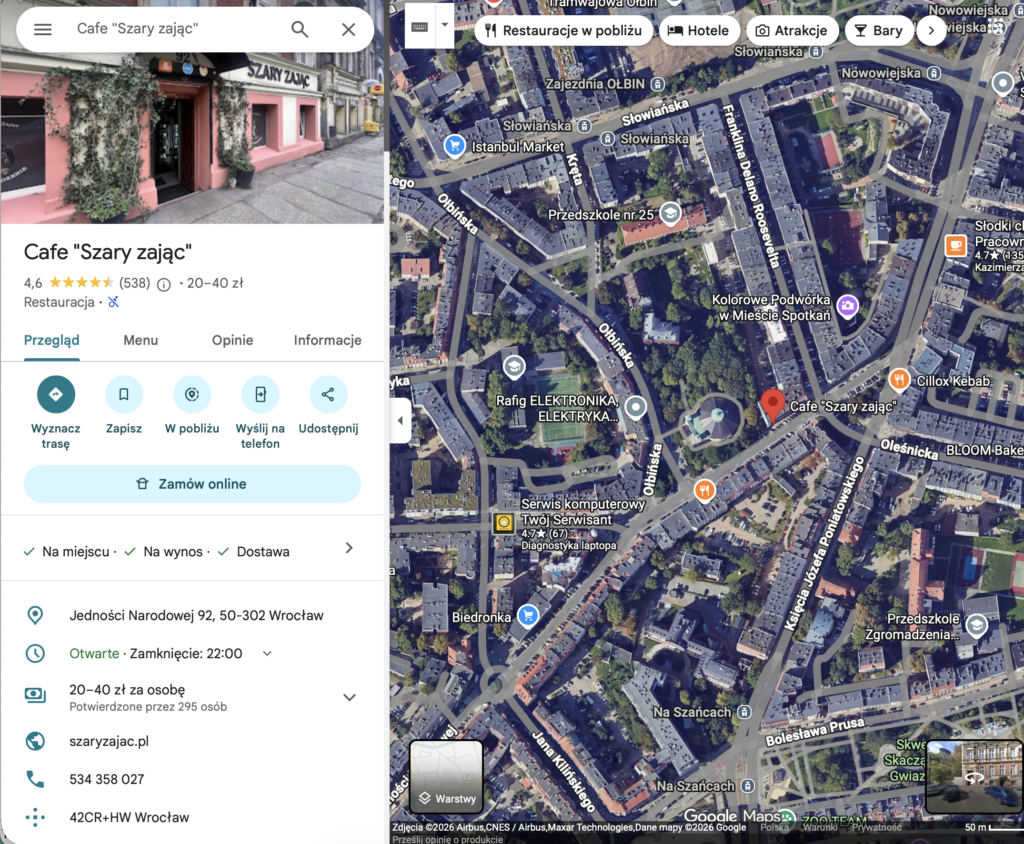
Task: Collapse the side panel arrow
Action: pyautogui.click(x=400, y=421)
